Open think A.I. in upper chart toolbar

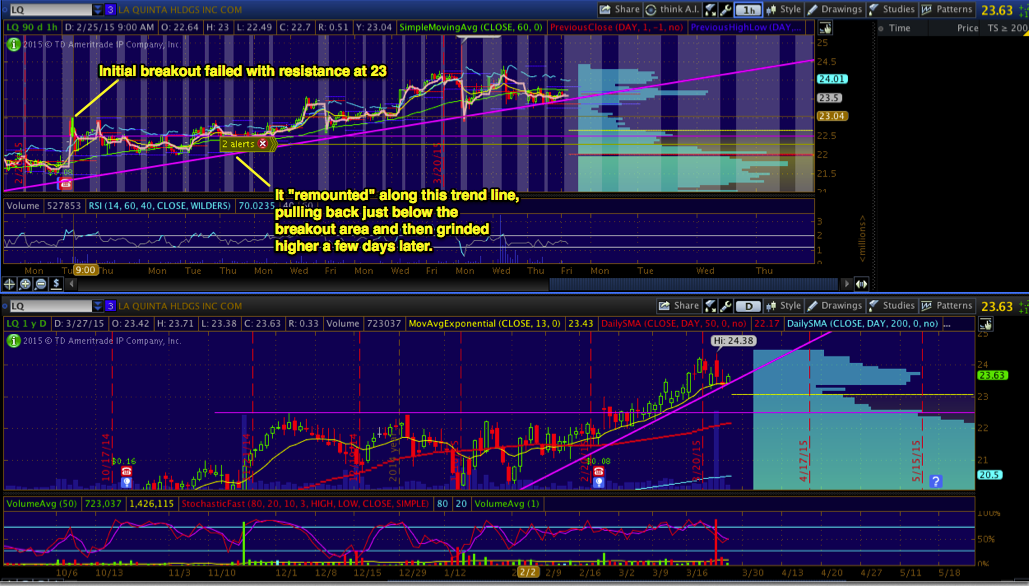[x=672, y=9]
